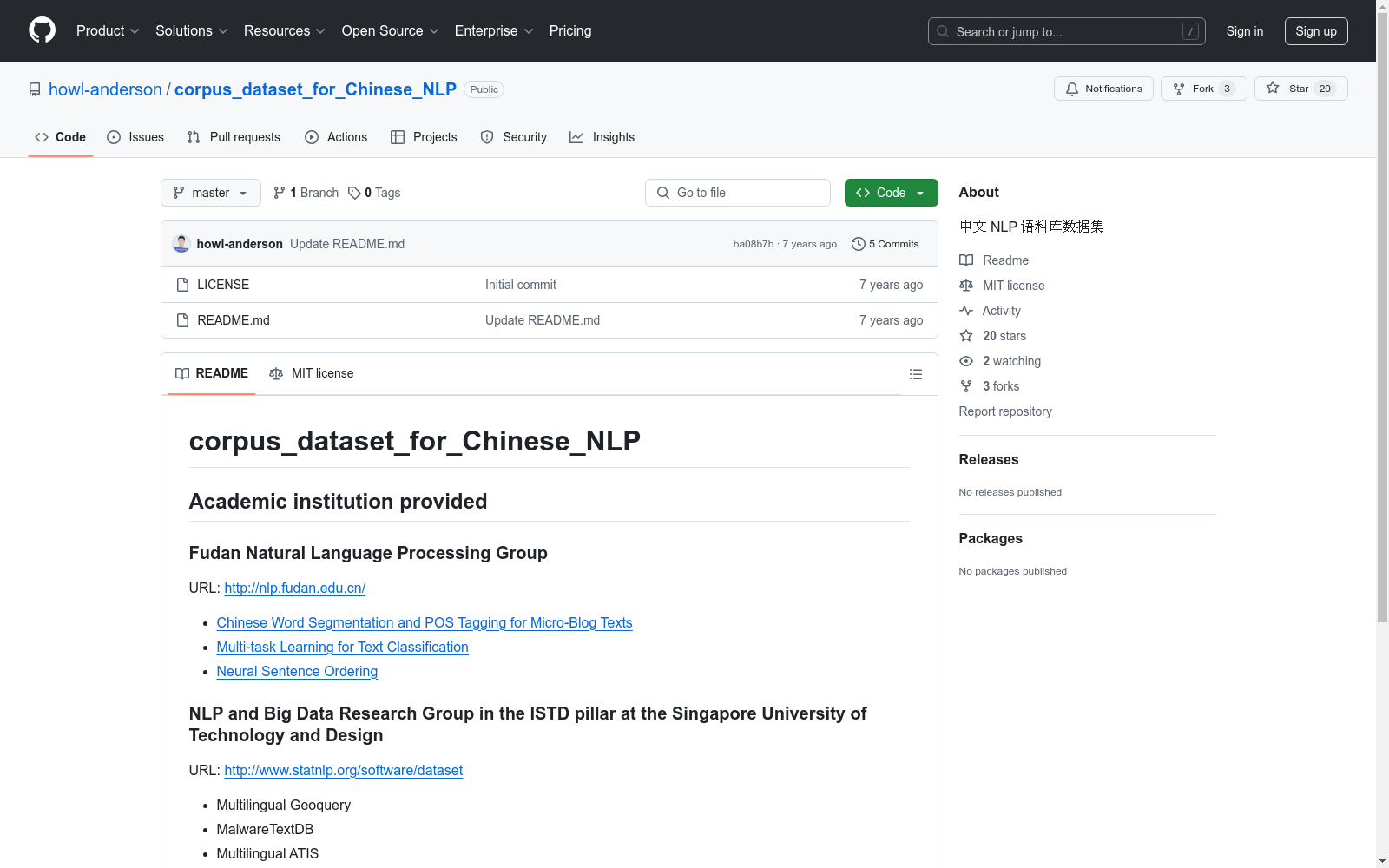This screenshot has width=1389, height=868.
Task: Switch to the Projects tab
Action: click(424, 137)
